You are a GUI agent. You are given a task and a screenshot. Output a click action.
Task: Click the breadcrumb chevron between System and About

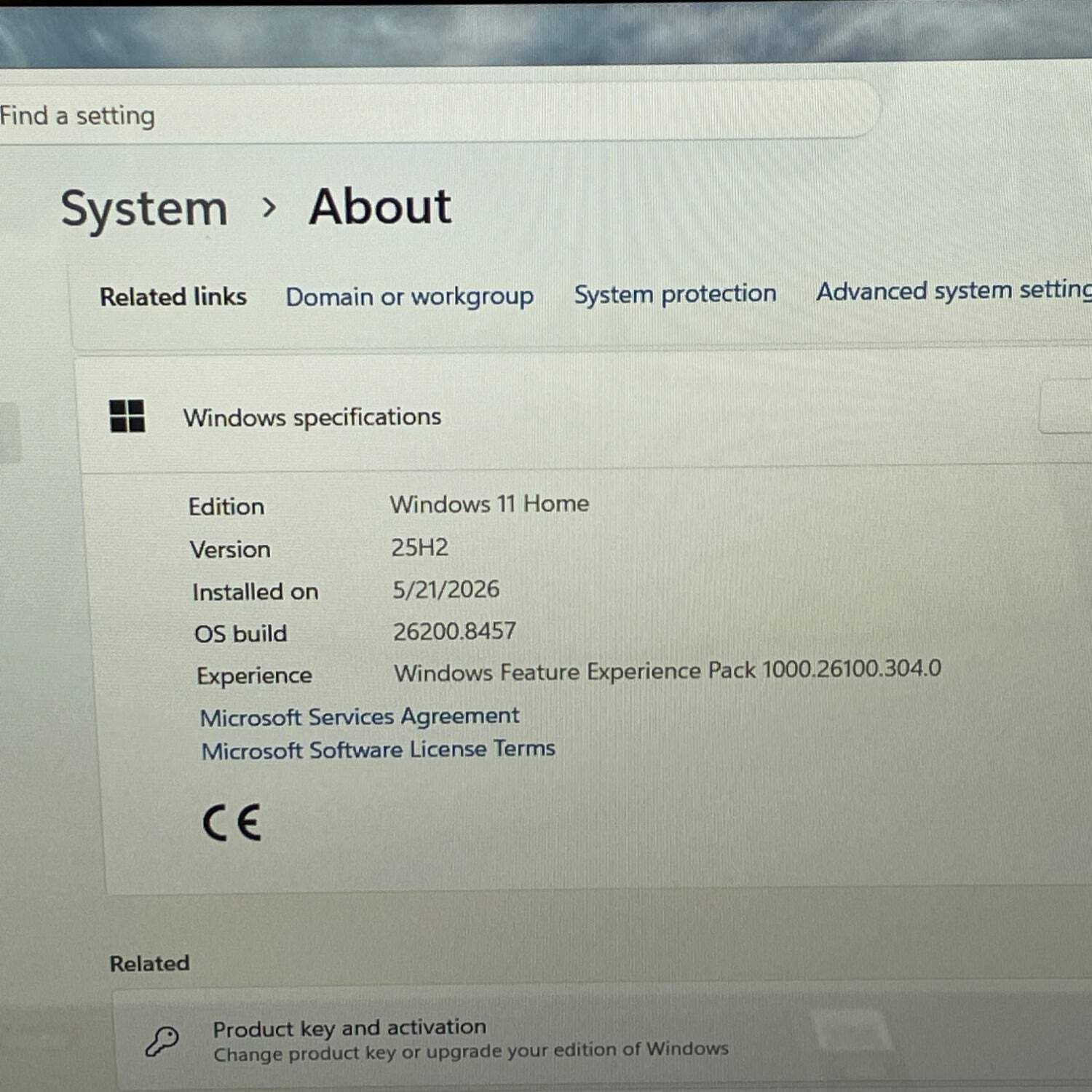tap(269, 208)
